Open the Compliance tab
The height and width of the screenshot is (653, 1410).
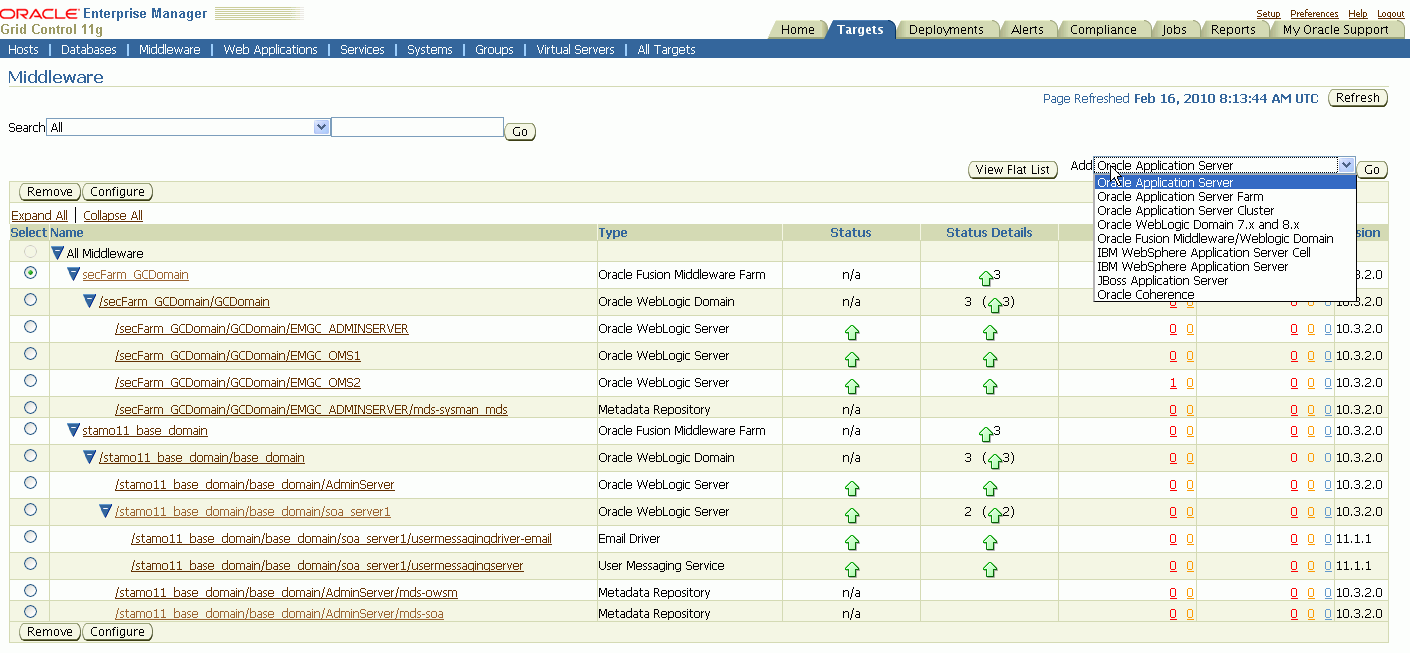(x=1103, y=30)
